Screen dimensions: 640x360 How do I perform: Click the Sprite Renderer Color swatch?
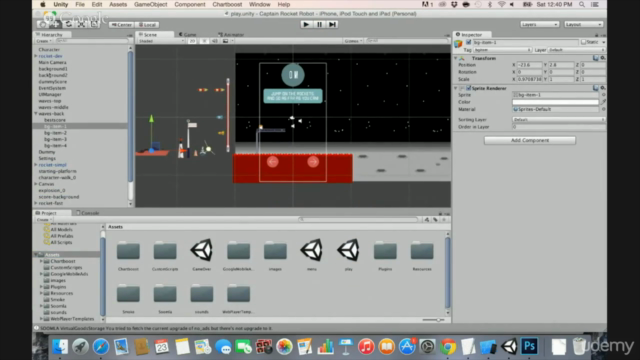[x=556, y=102]
